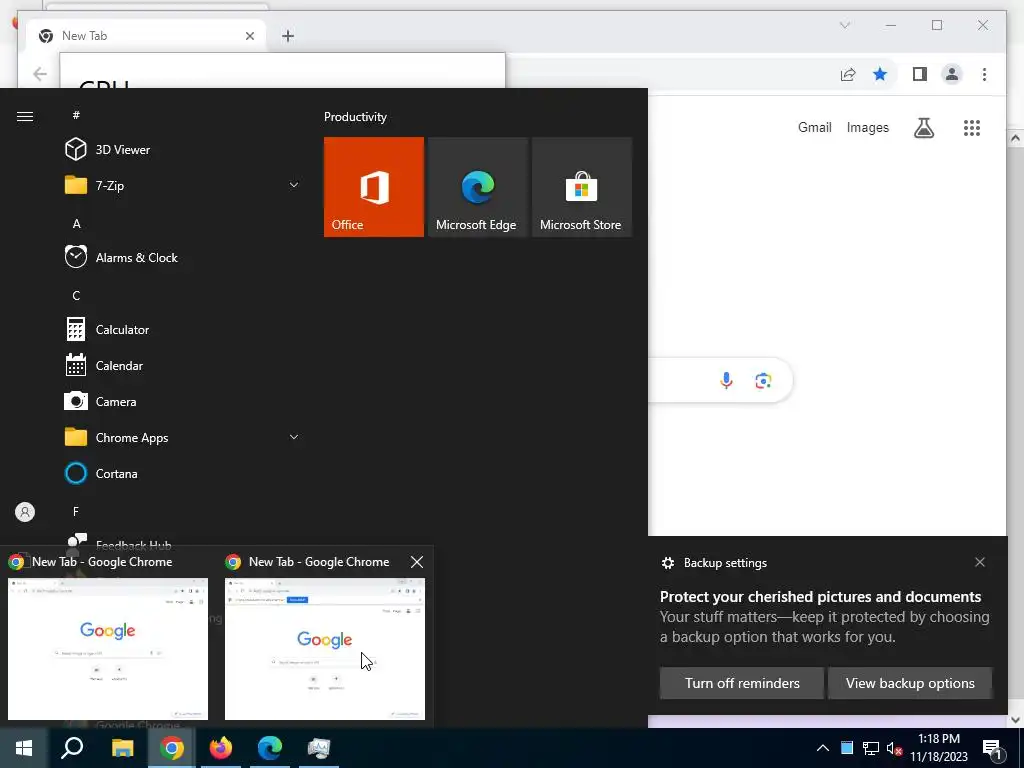This screenshot has height=768, width=1024.
Task: Open the Calculator app
Action: tap(183, 330)
